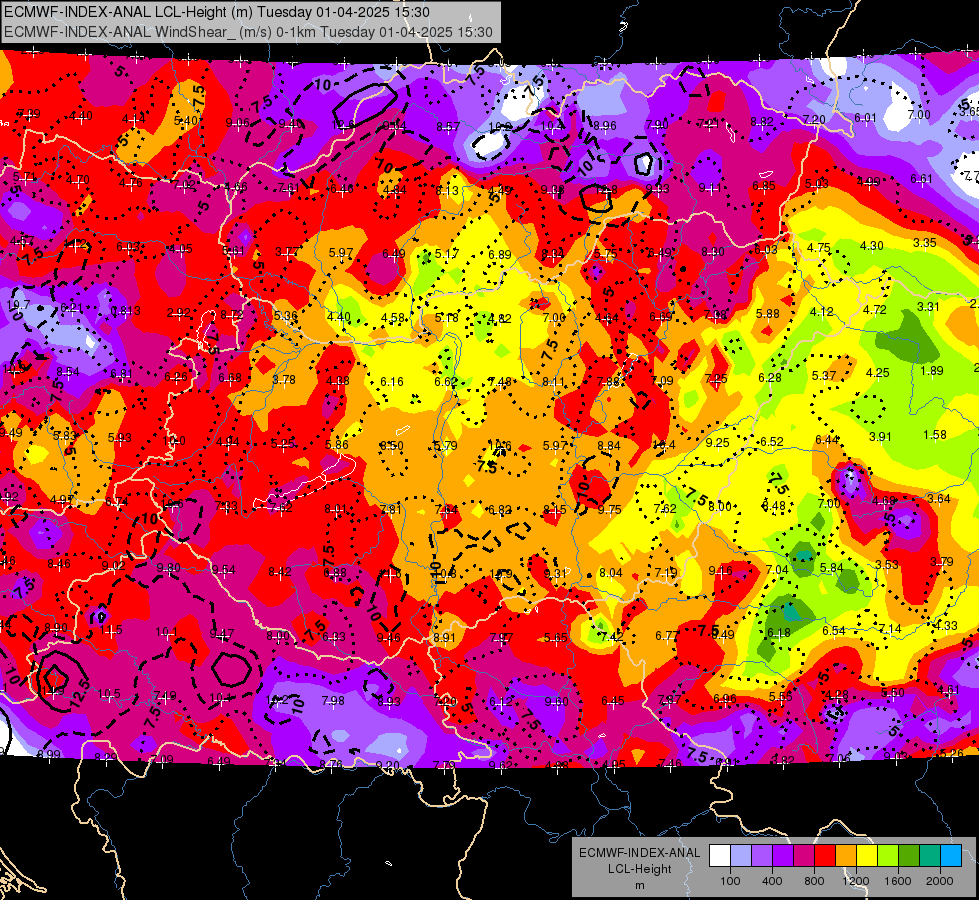979x900 pixels.
Task: Click the legend label '100'
Action: [730, 881]
